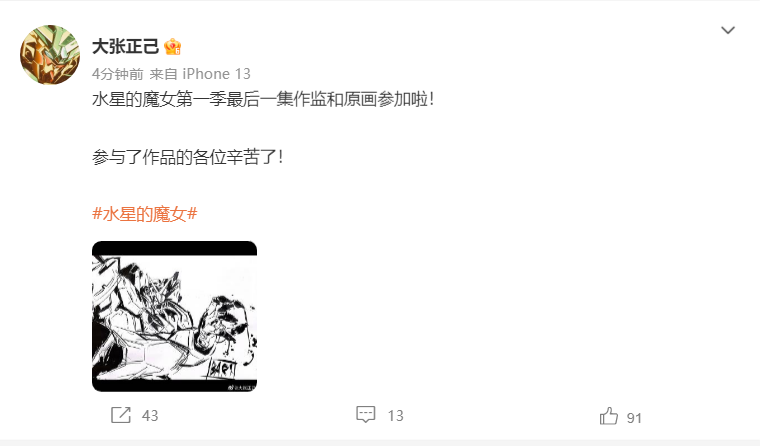Click the crown VIP badge beside username

pyautogui.click(x=173, y=47)
